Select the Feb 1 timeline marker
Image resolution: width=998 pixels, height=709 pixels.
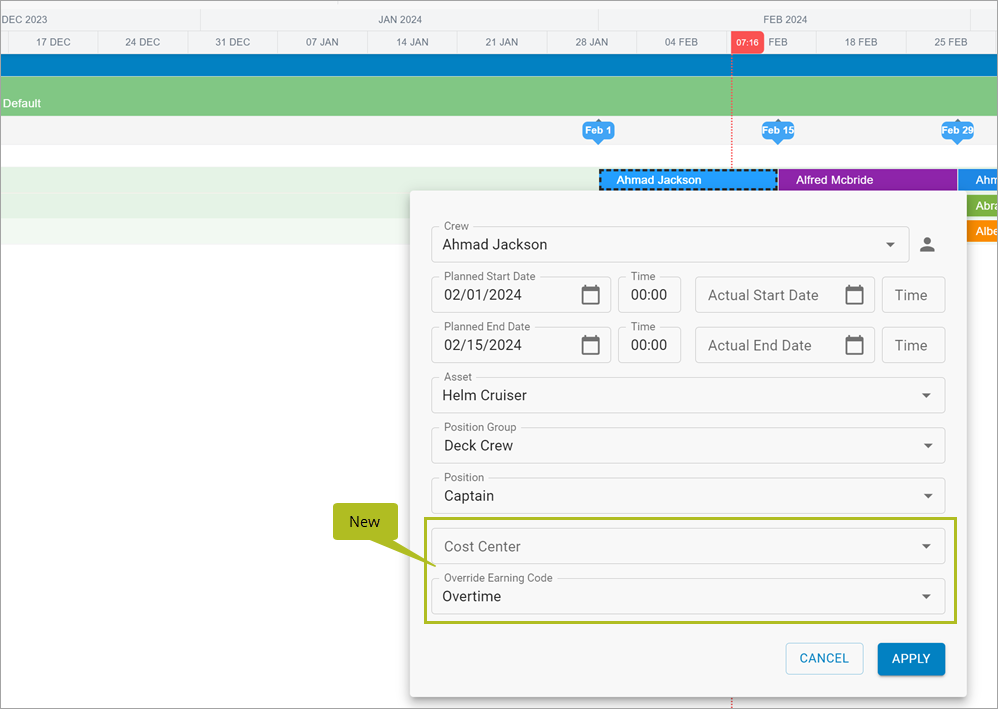[x=598, y=130]
